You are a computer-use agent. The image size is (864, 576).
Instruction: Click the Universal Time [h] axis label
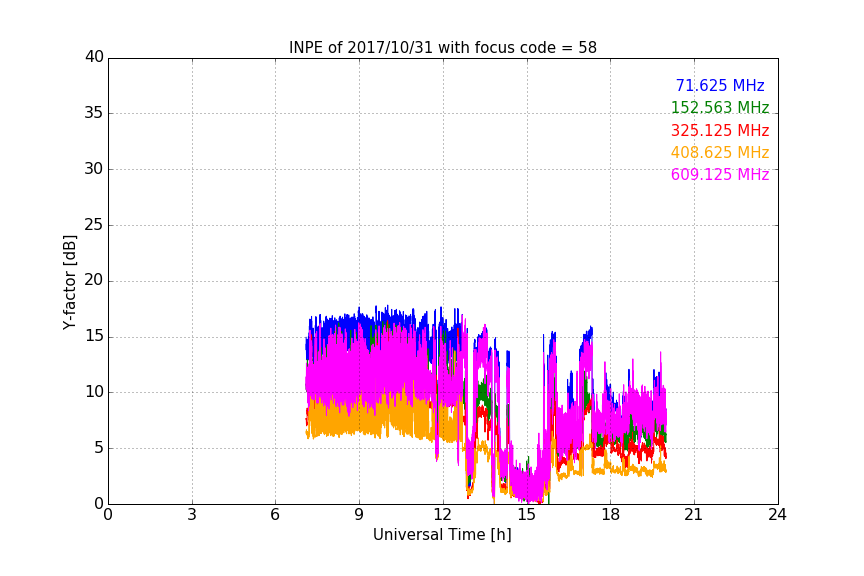(x=442, y=534)
